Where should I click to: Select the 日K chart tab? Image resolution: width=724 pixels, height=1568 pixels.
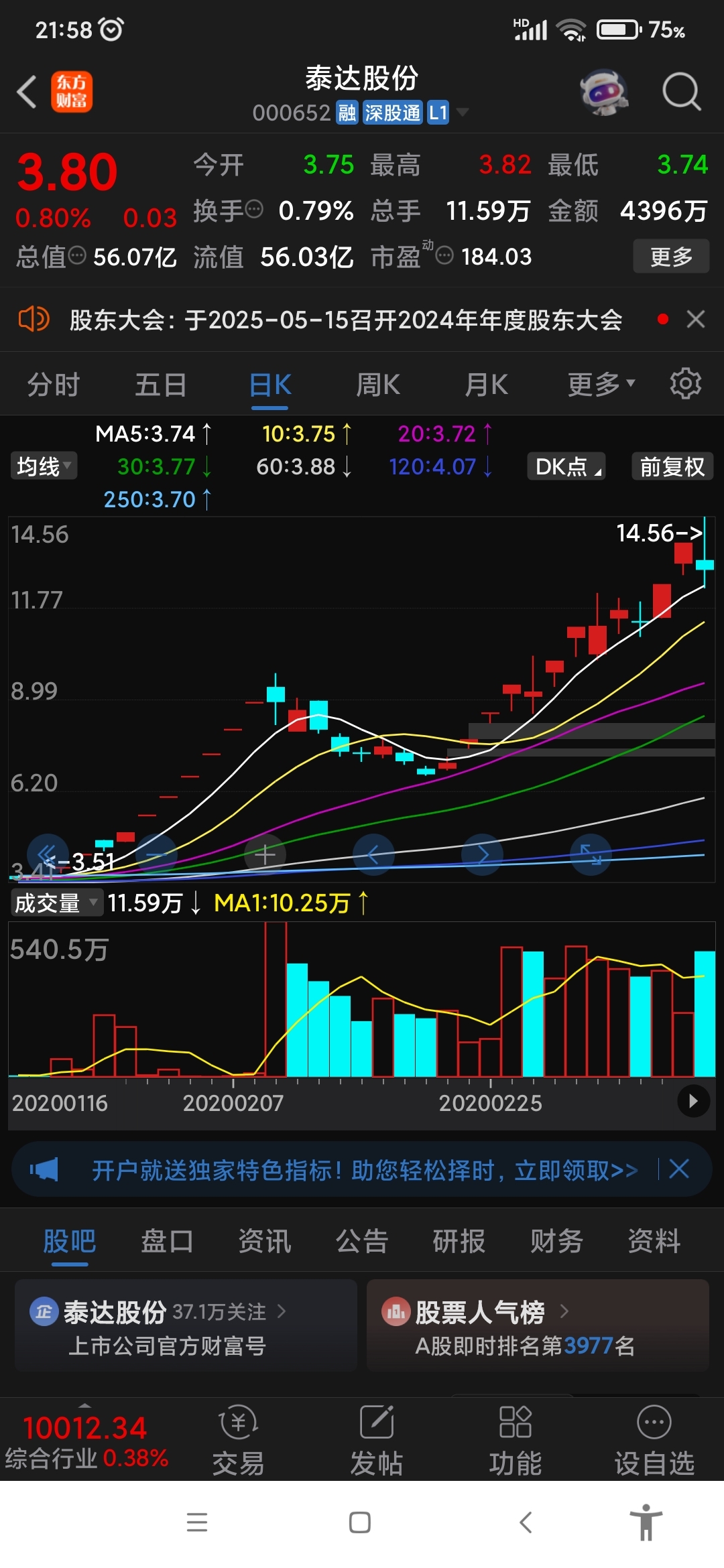coord(270,385)
